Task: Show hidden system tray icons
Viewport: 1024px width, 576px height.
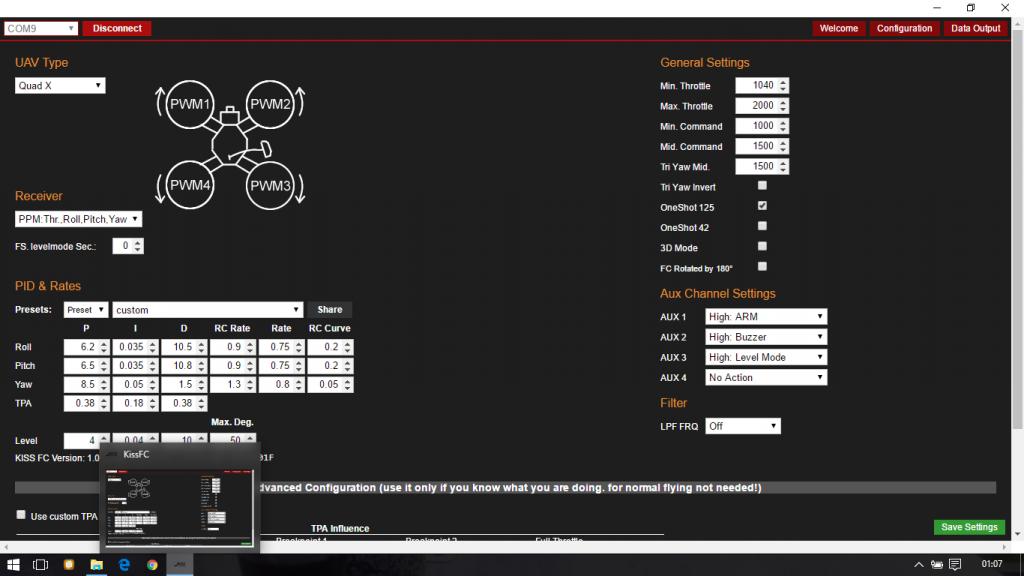Action: (x=917, y=565)
